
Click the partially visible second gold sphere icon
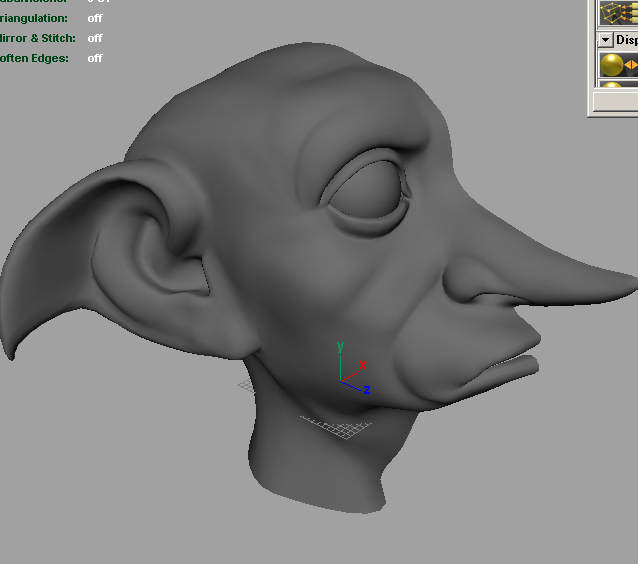point(611,86)
